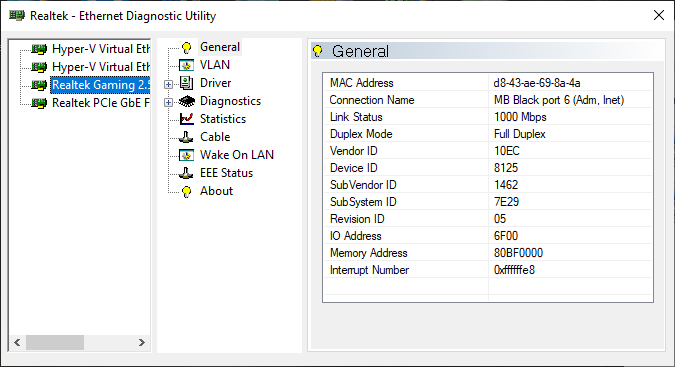
Task: Open the Diagnostics page
Action: click(230, 101)
